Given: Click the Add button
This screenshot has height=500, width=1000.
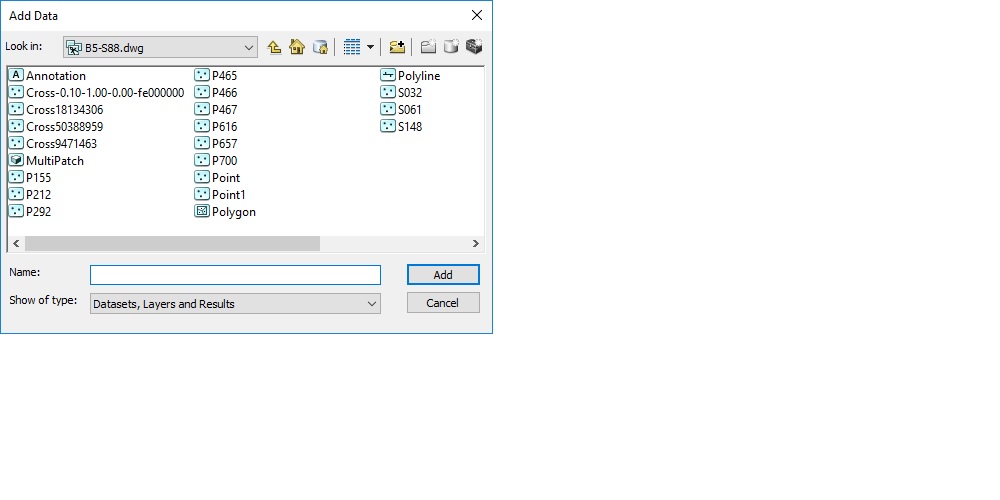Looking at the screenshot, I should point(443,275).
